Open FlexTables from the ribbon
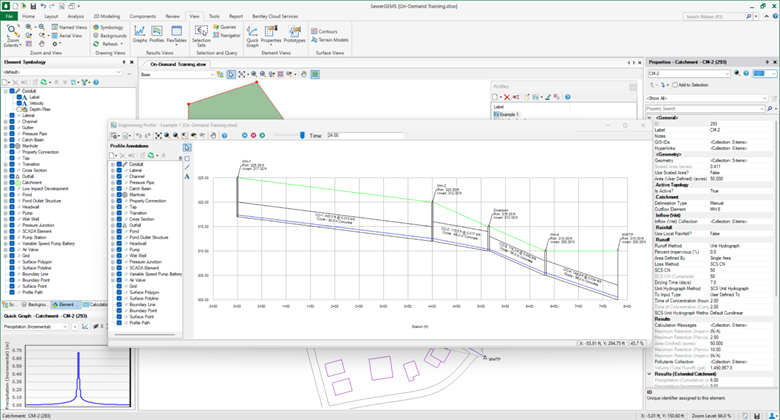The width and height of the screenshot is (780, 420). coord(177,34)
